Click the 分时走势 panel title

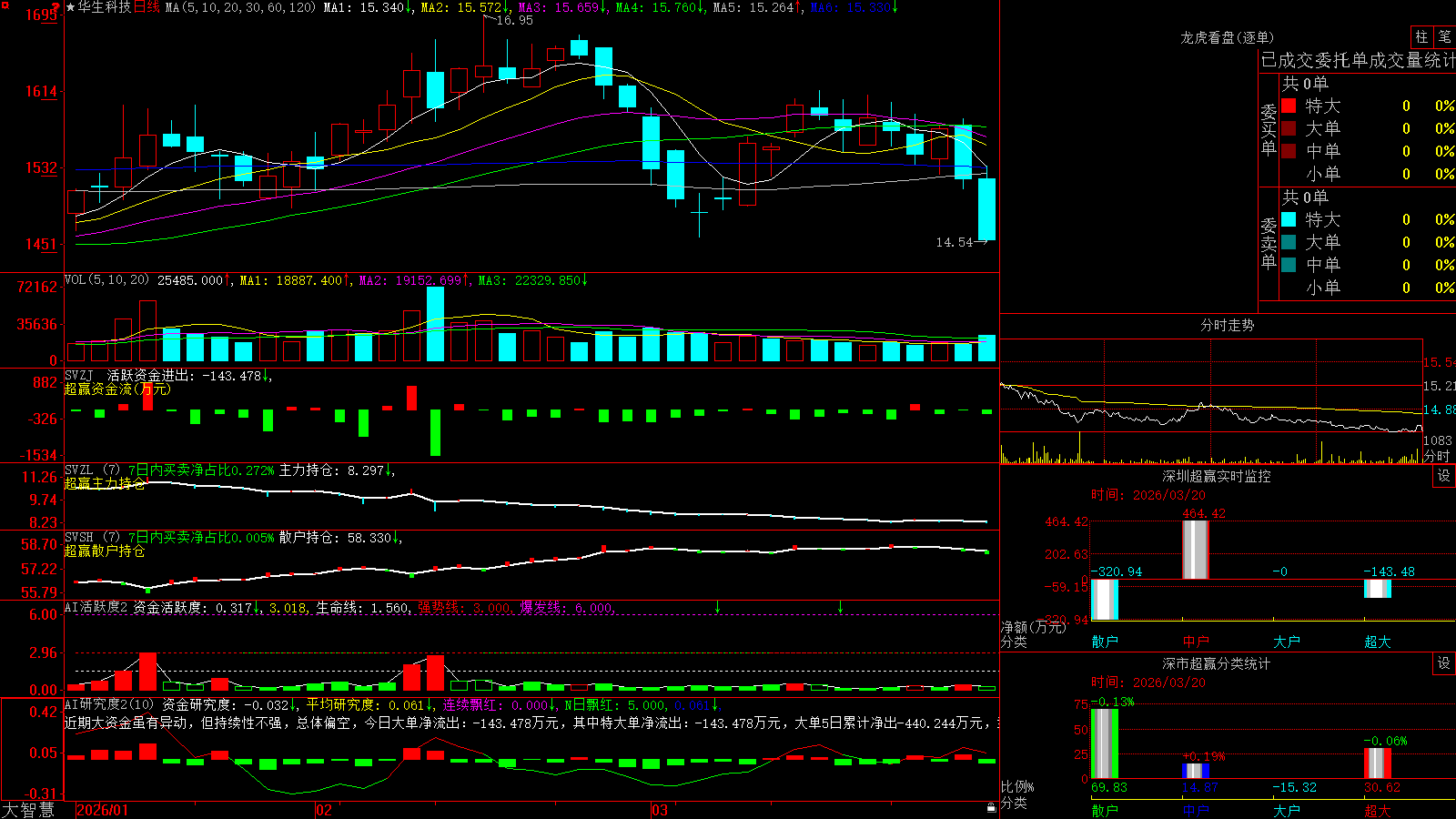pos(1227,325)
